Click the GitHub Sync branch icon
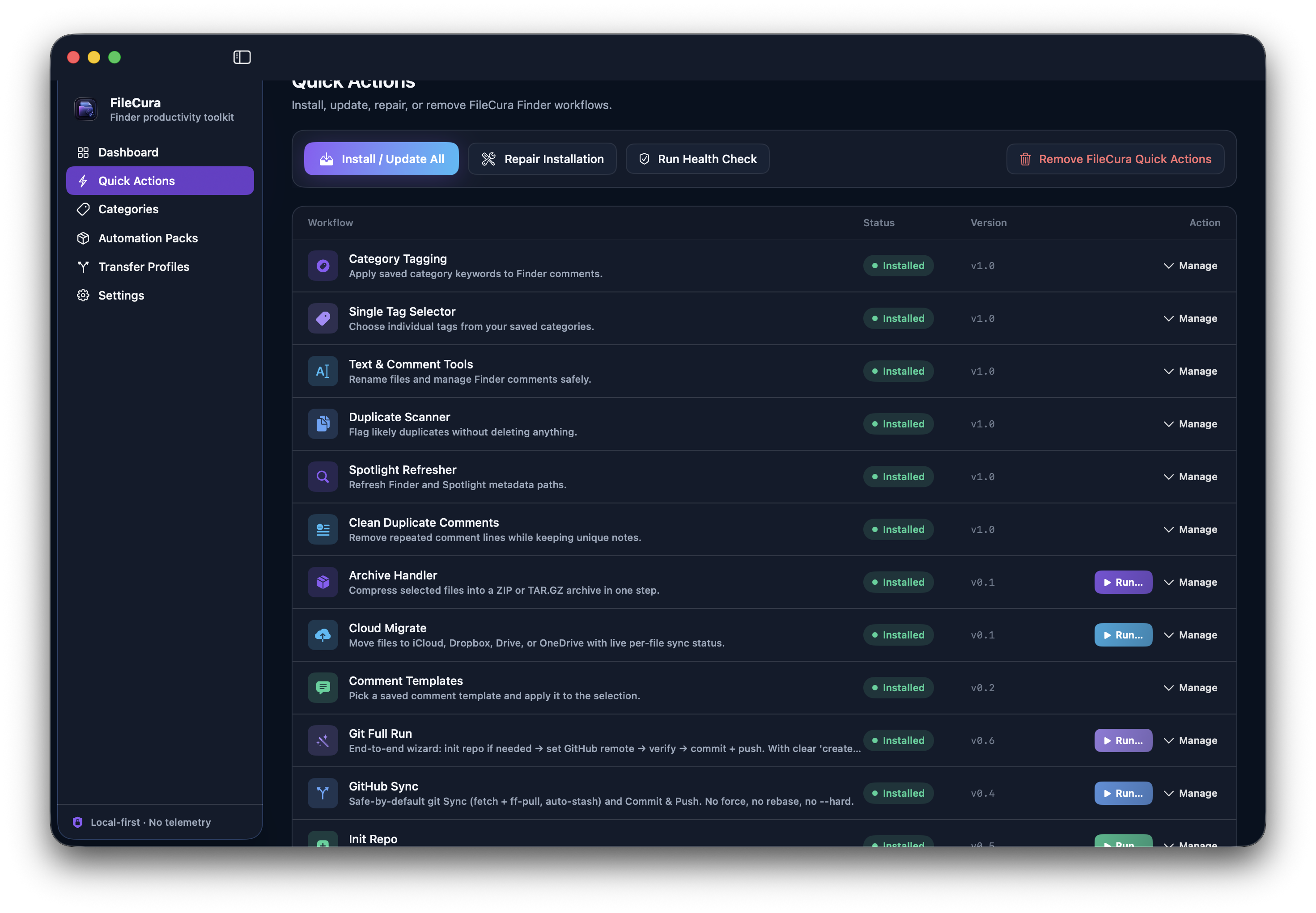The height and width of the screenshot is (913, 1316). 323,794
